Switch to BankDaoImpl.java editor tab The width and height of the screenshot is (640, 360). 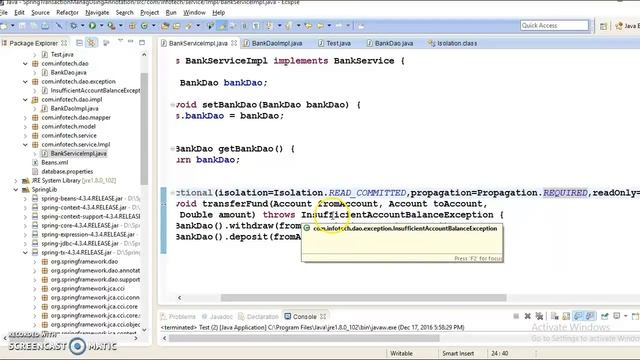273,43
